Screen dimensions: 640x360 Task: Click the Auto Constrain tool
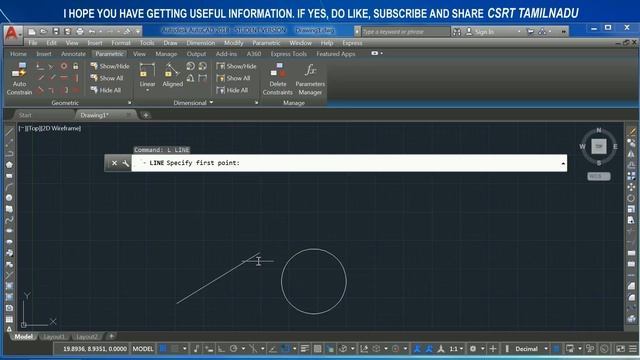pyautogui.click(x=19, y=79)
